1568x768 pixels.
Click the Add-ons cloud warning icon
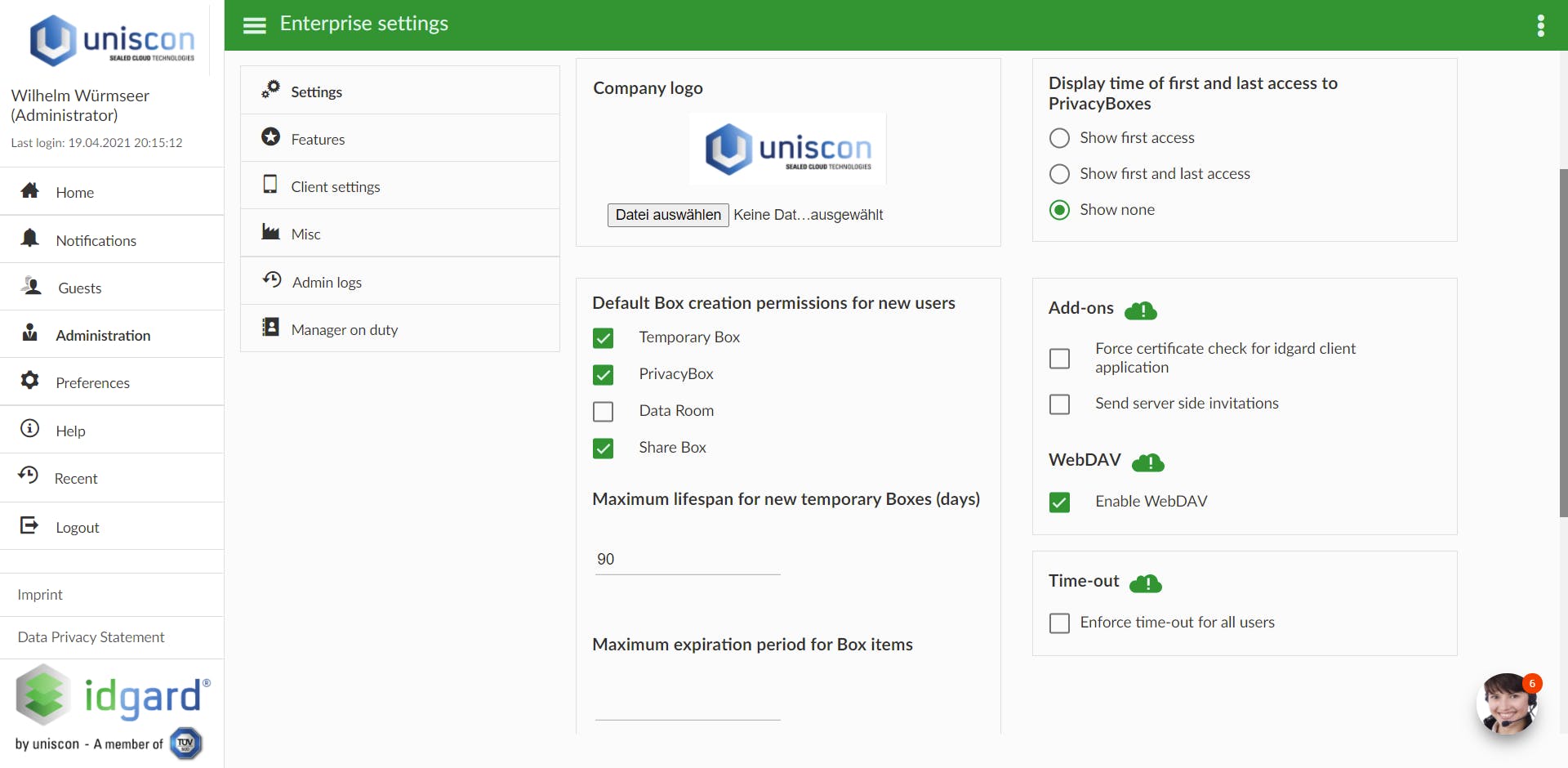pos(1141,310)
